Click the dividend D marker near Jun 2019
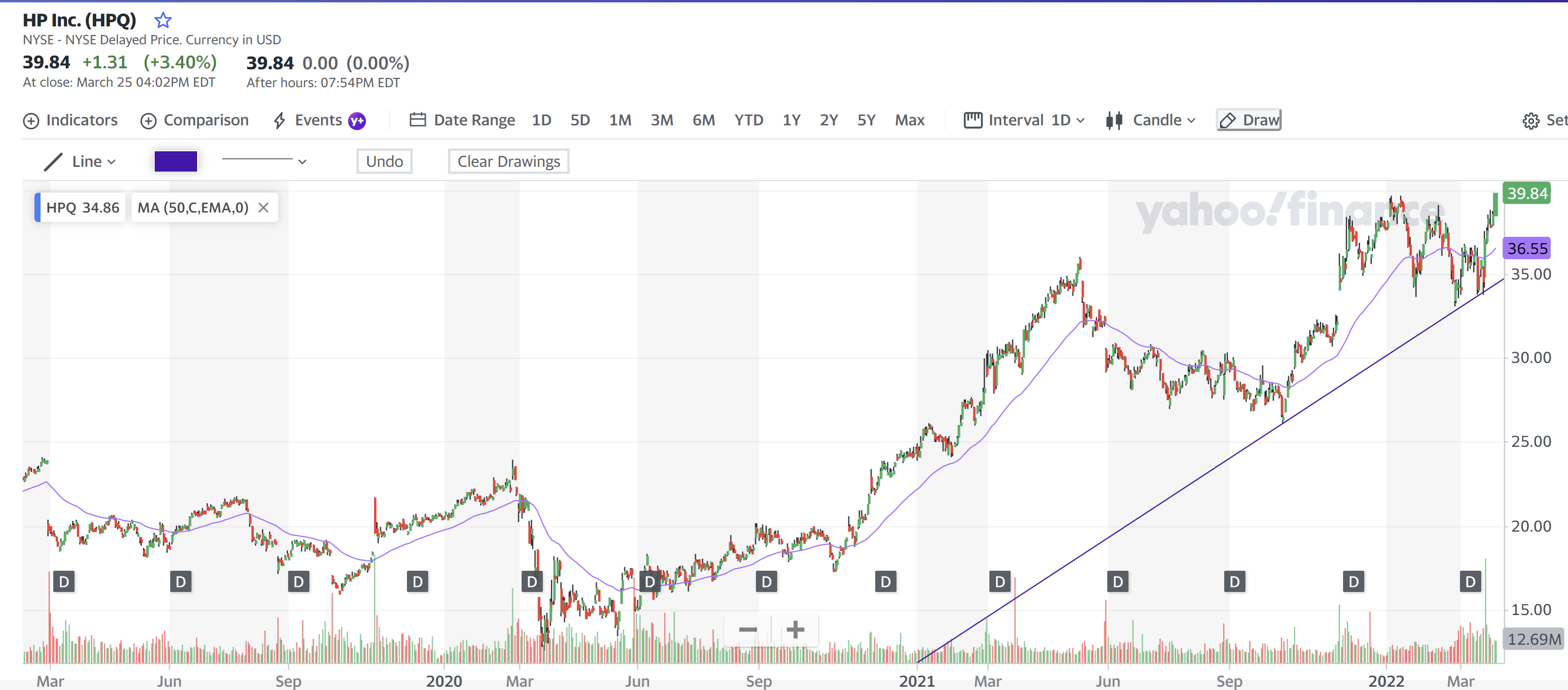This screenshot has height=690, width=1568. (181, 582)
